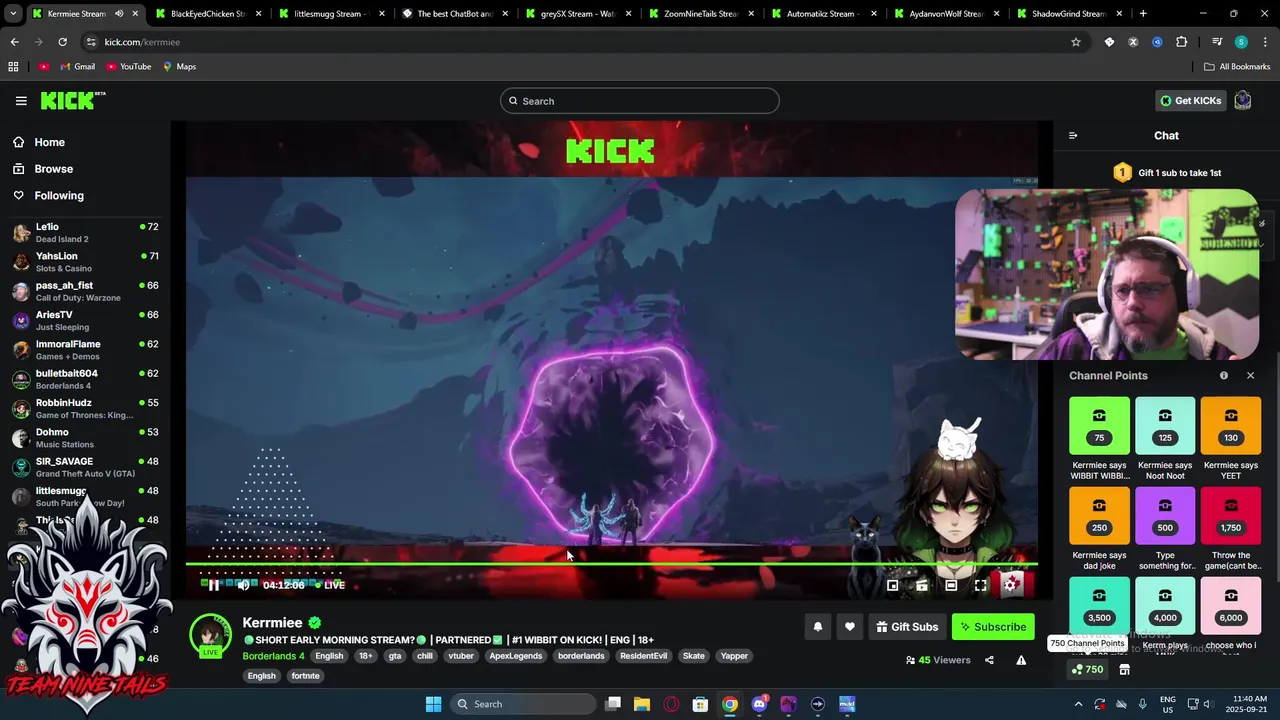This screenshot has height=720, width=1280.
Task: Open Channel Points info icon
Action: (x=1223, y=375)
